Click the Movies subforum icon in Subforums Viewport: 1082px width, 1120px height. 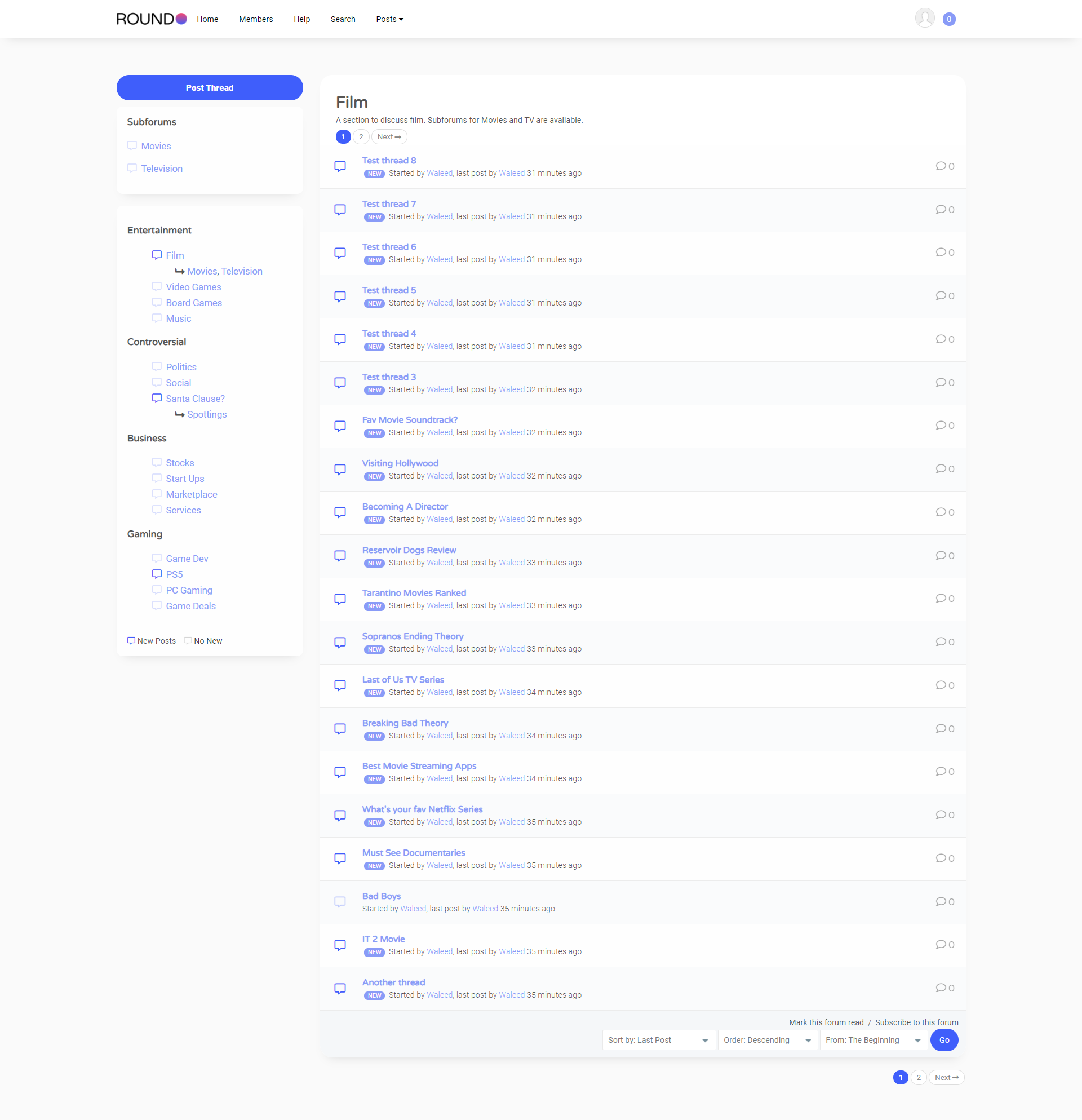(x=132, y=146)
